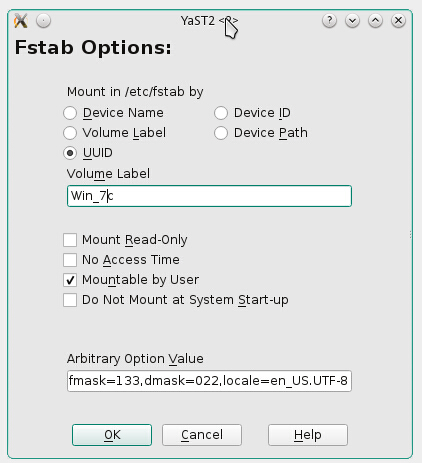
Task: Open the Help button at bottom
Action: click(x=308, y=435)
